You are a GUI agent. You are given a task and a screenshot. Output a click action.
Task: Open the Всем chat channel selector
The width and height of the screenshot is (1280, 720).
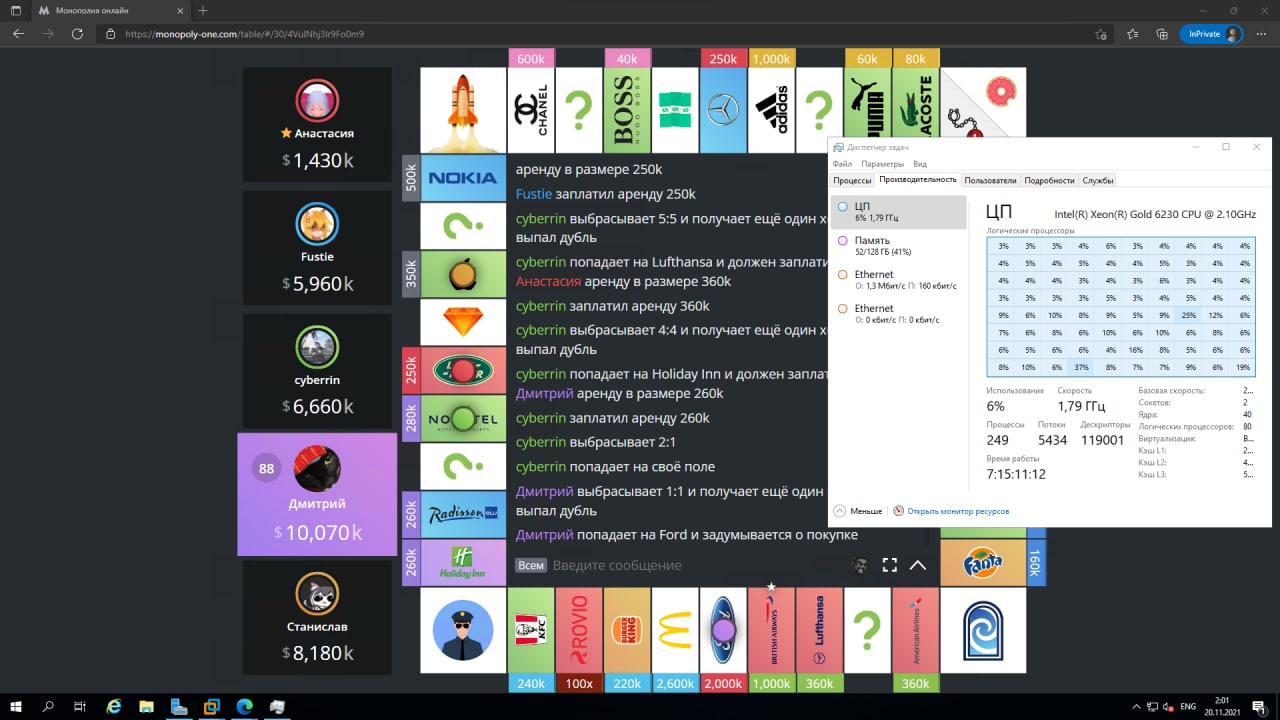click(x=531, y=565)
